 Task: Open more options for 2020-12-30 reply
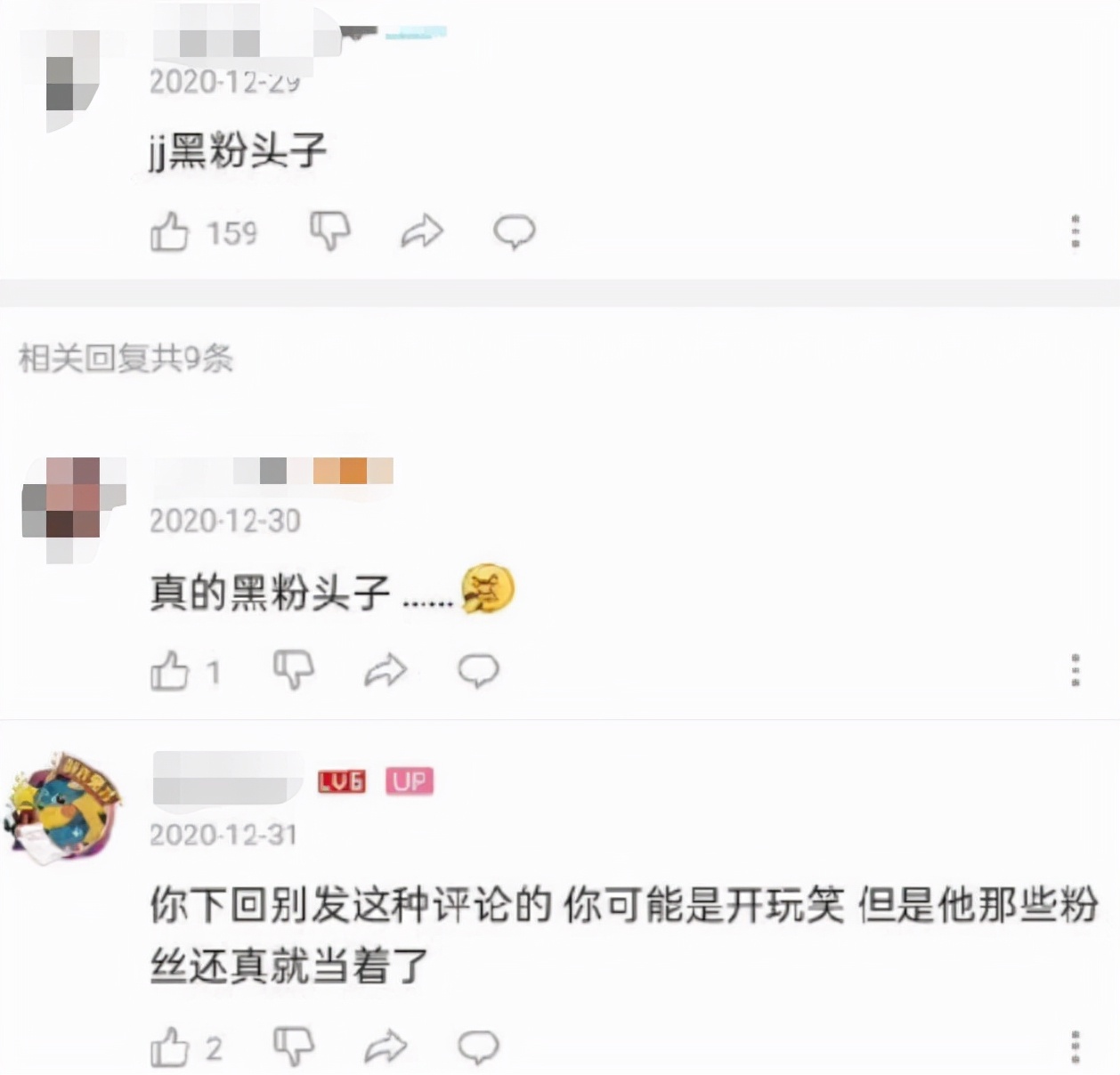coord(1075,670)
